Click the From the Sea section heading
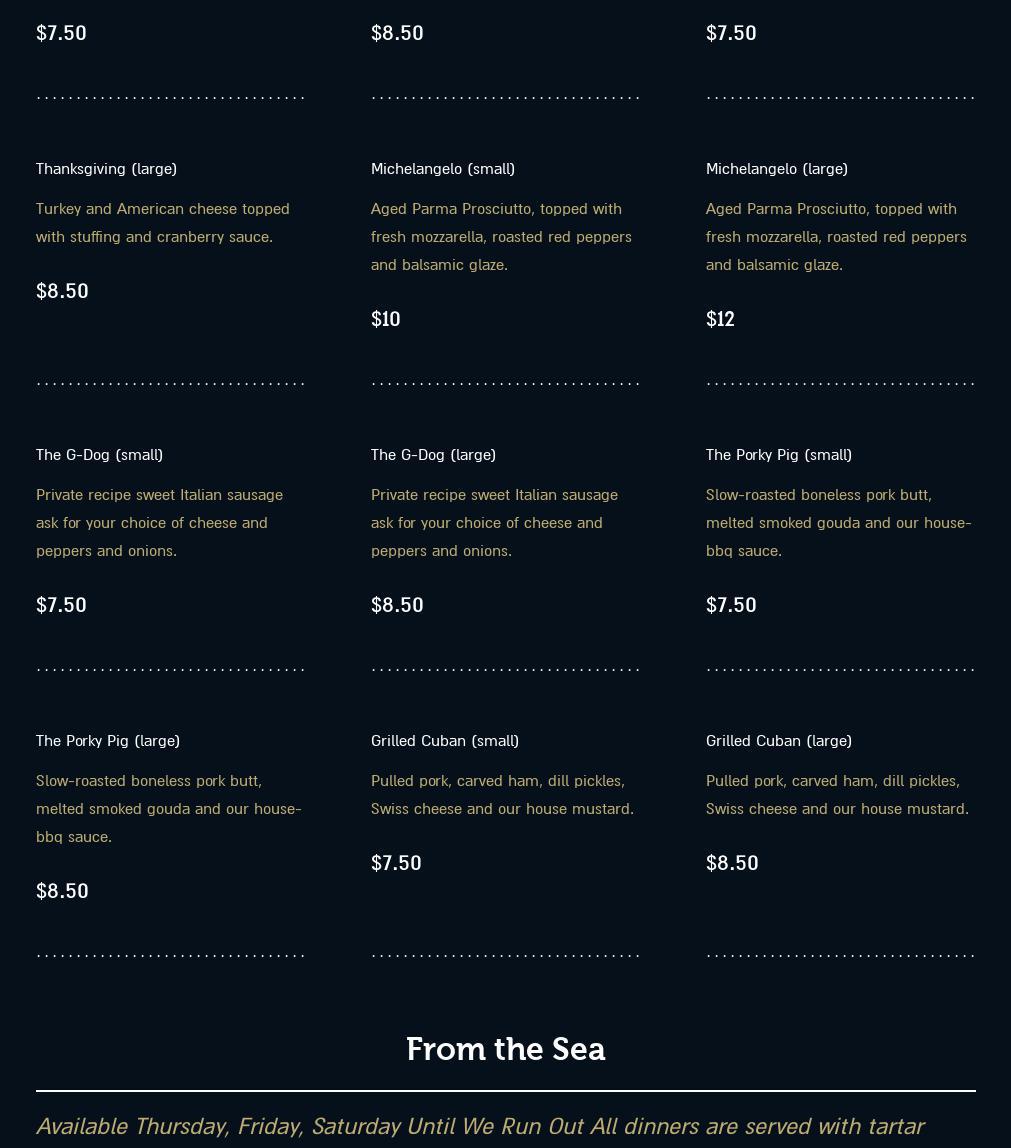Screen dimensions: 1011x1148 [x=506, y=1049]
